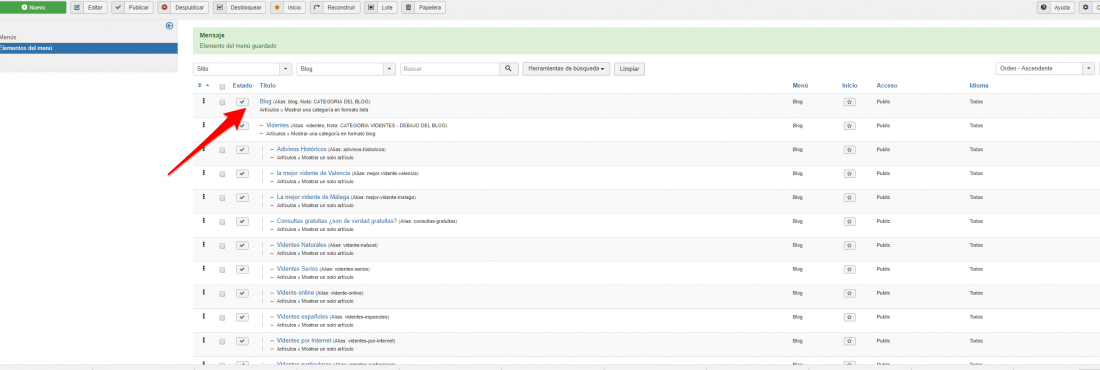The height and width of the screenshot is (370, 1100).
Task: Check the Blog row checkbox
Action: [x=222, y=103]
